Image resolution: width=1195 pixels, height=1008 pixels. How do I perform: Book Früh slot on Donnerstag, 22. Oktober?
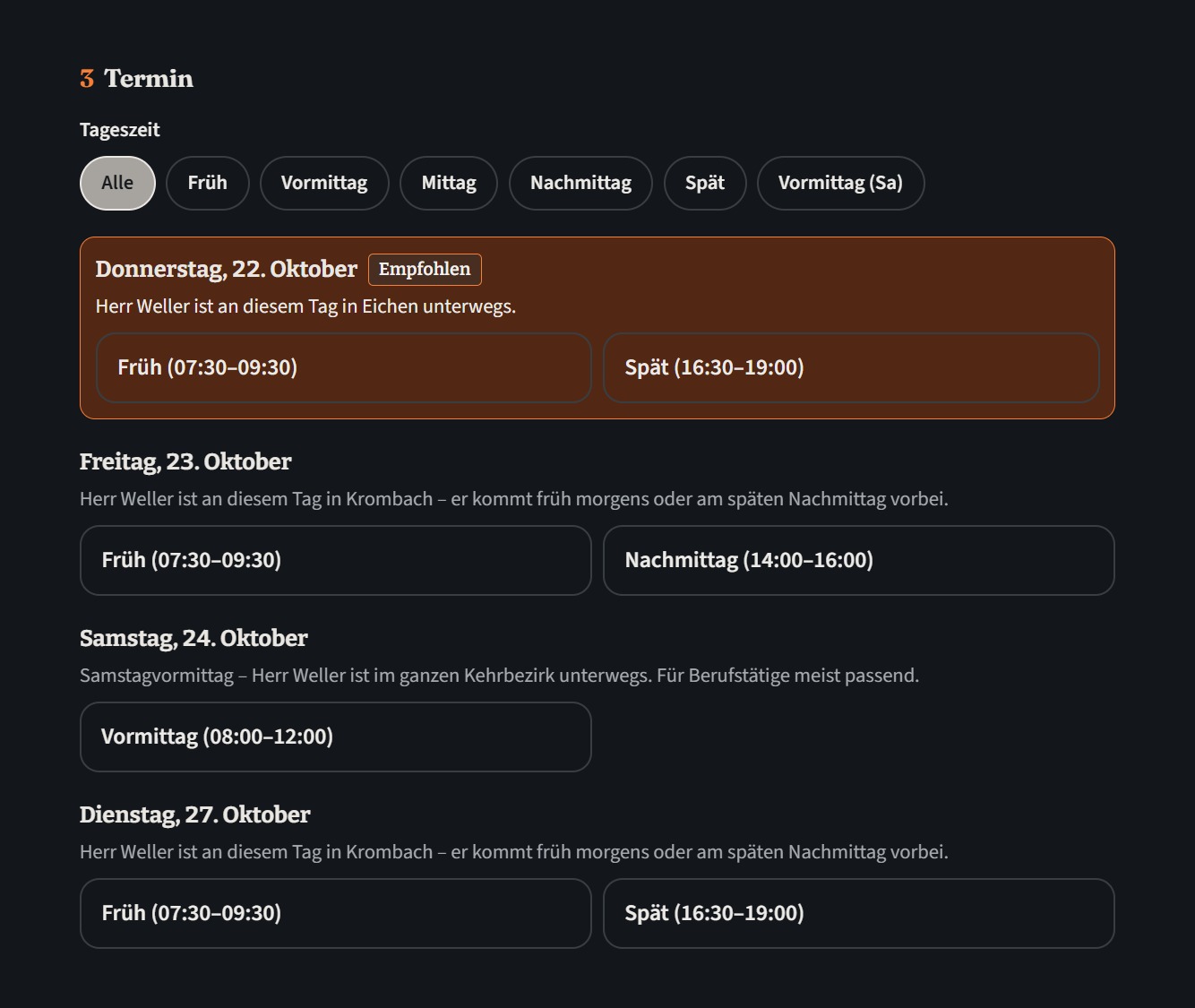tap(344, 367)
